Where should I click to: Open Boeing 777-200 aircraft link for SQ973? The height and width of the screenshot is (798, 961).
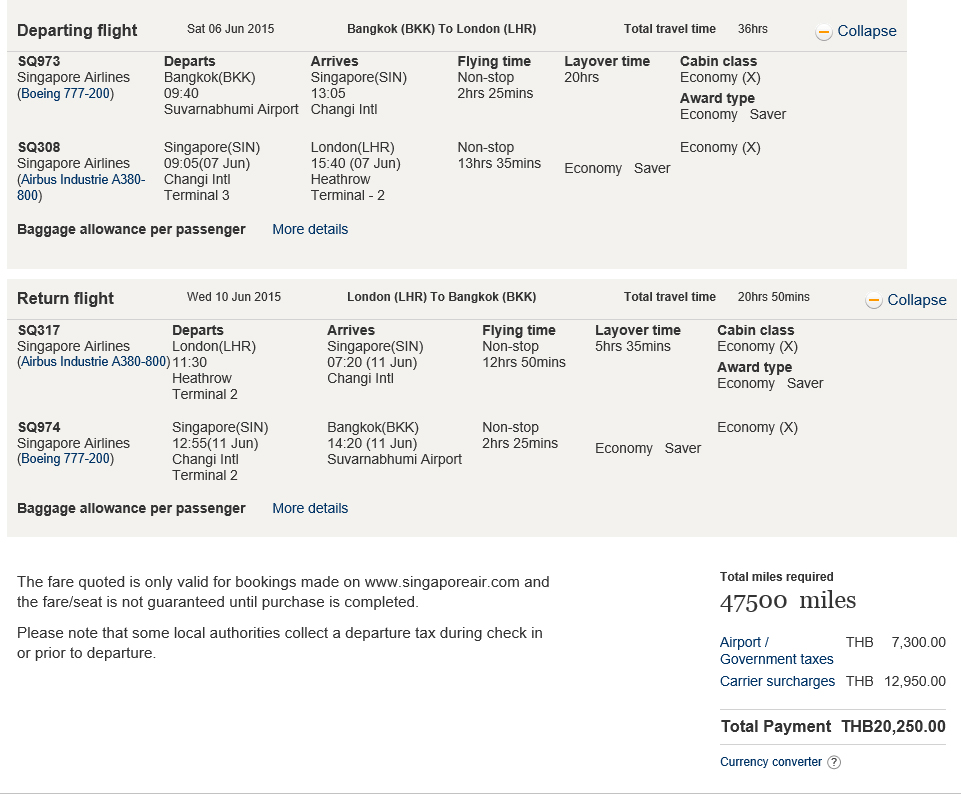coord(68,94)
